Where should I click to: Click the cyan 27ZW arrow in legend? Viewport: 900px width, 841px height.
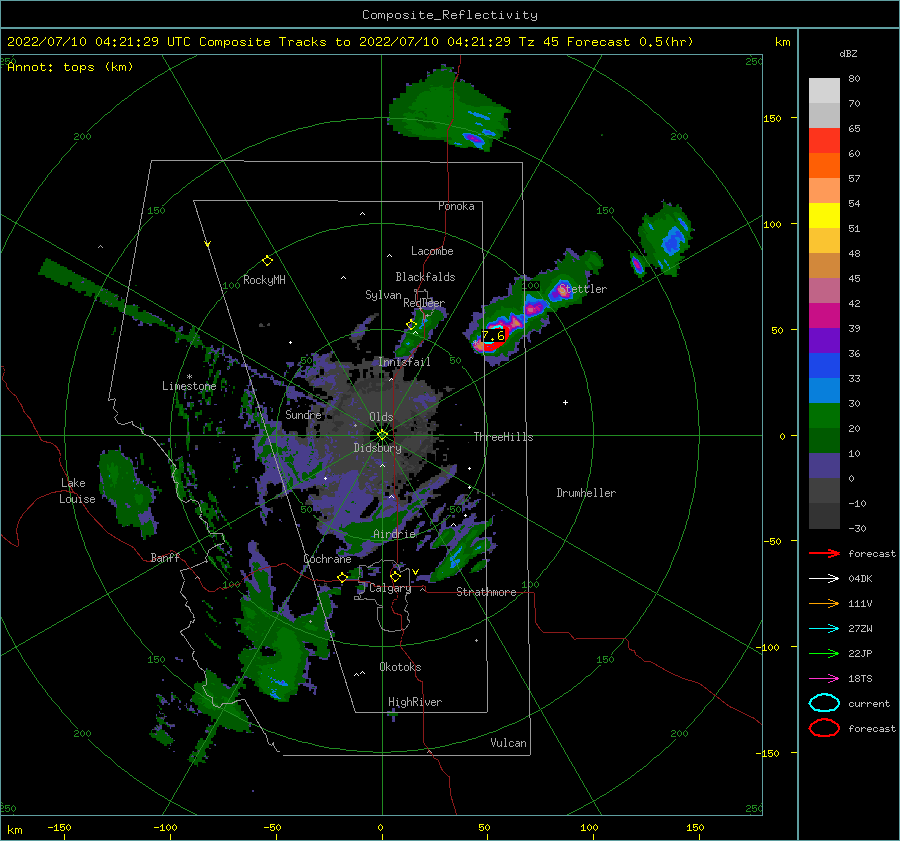click(x=824, y=629)
